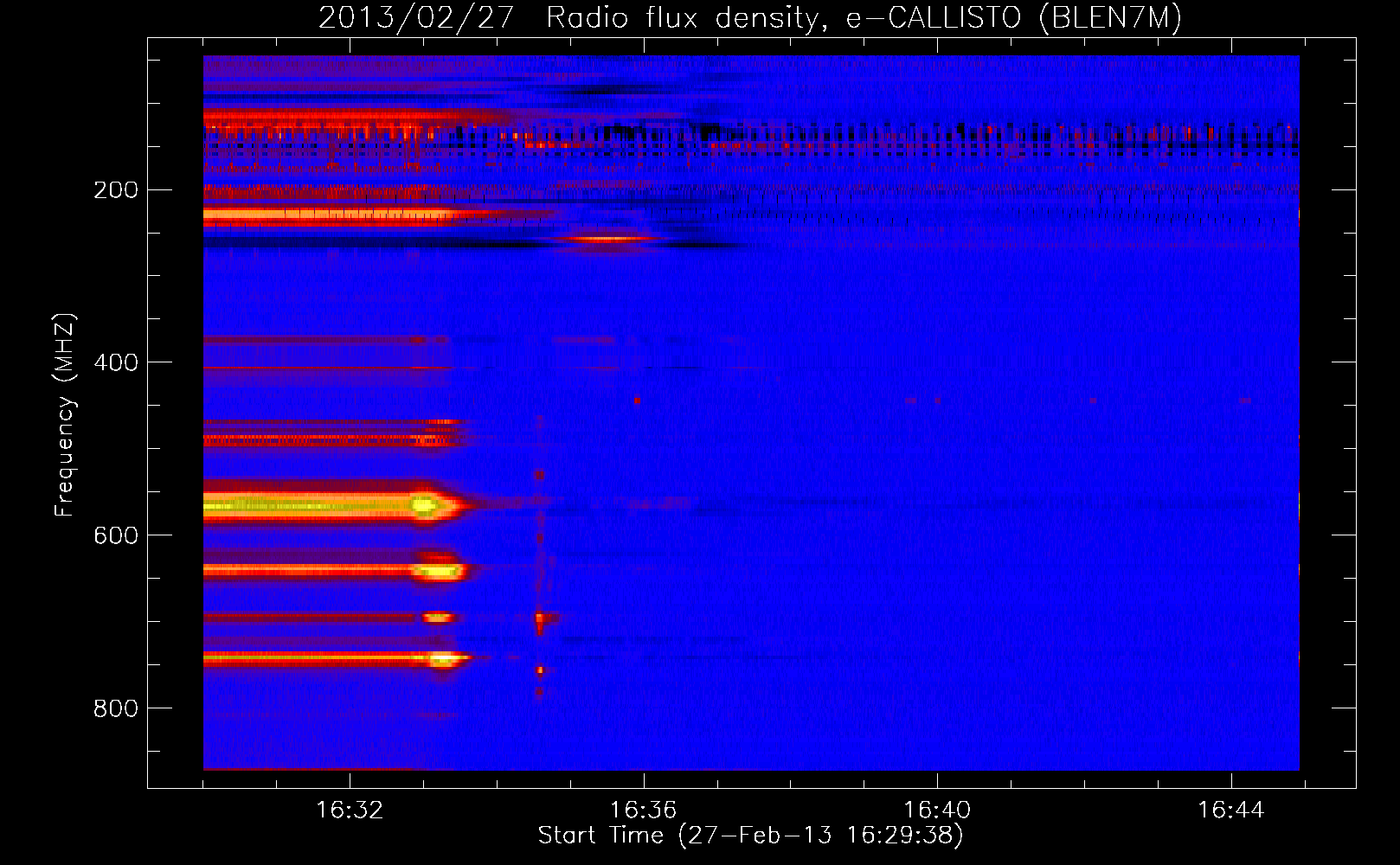Click the '16:36' time axis label
This screenshot has height=865, width=1400.
coord(643,811)
